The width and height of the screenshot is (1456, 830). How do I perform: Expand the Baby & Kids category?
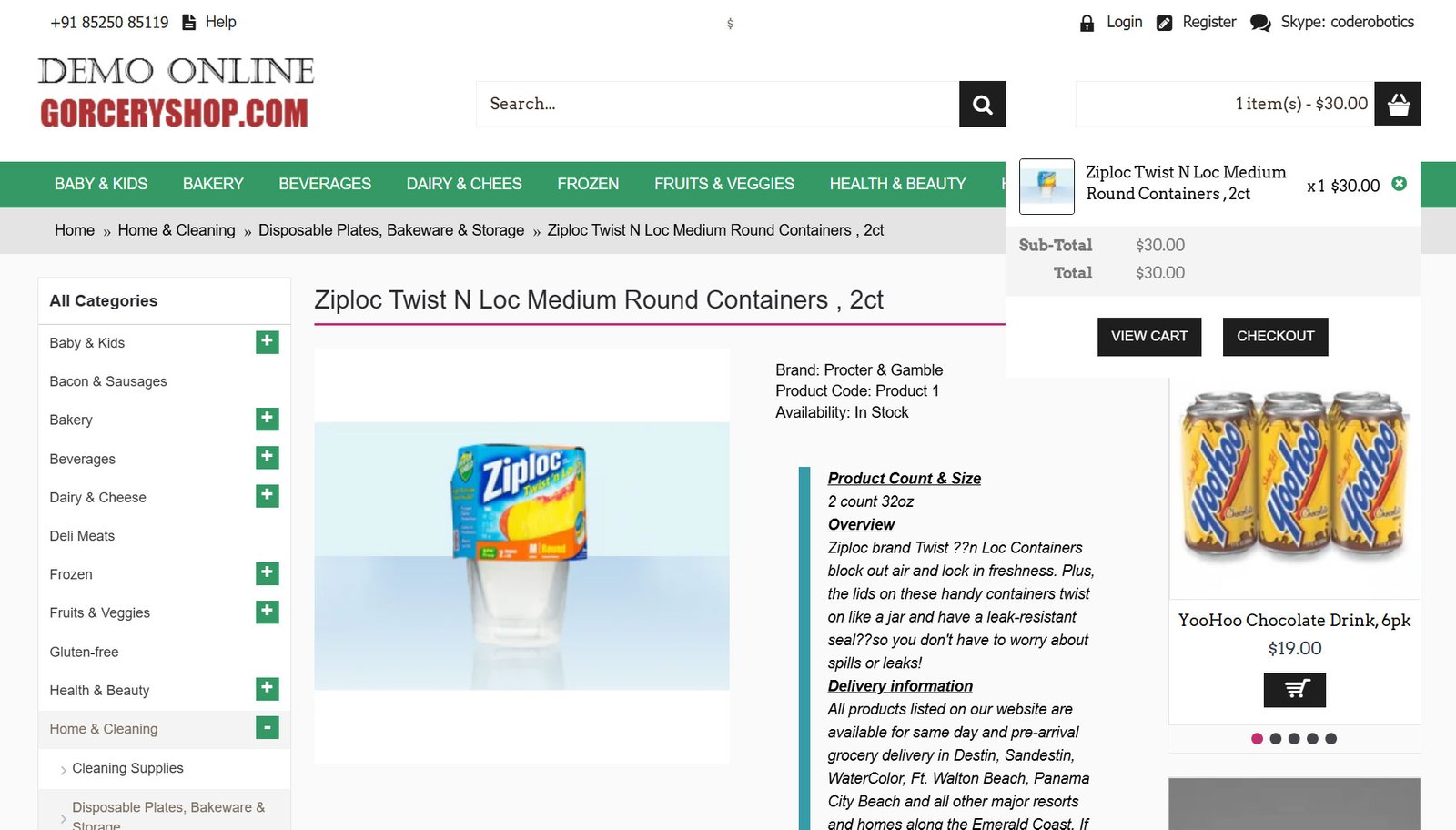pyautogui.click(x=267, y=342)
